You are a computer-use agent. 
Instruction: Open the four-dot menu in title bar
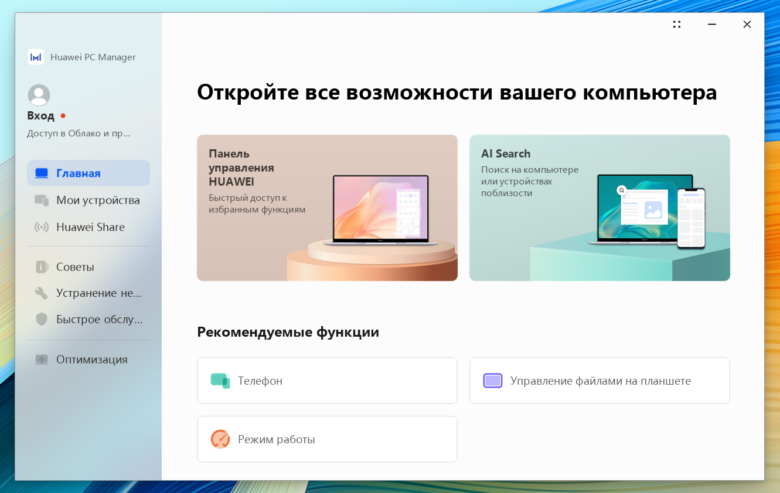coord(677,24)
